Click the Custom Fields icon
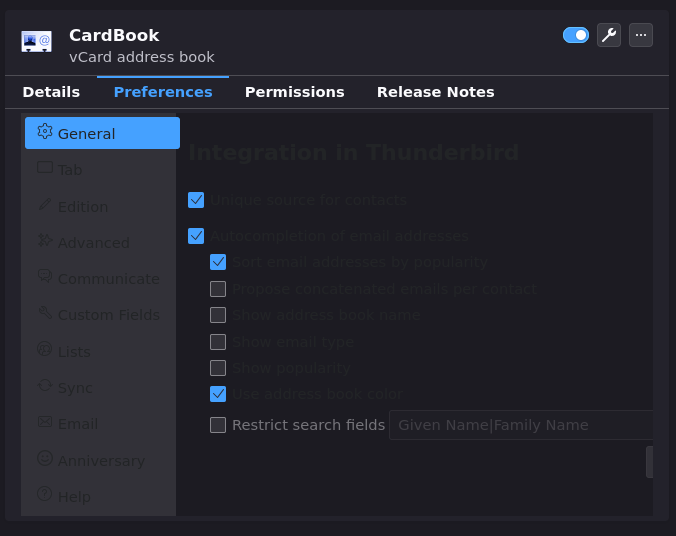The image size is (676, 536). click(44, 313)
